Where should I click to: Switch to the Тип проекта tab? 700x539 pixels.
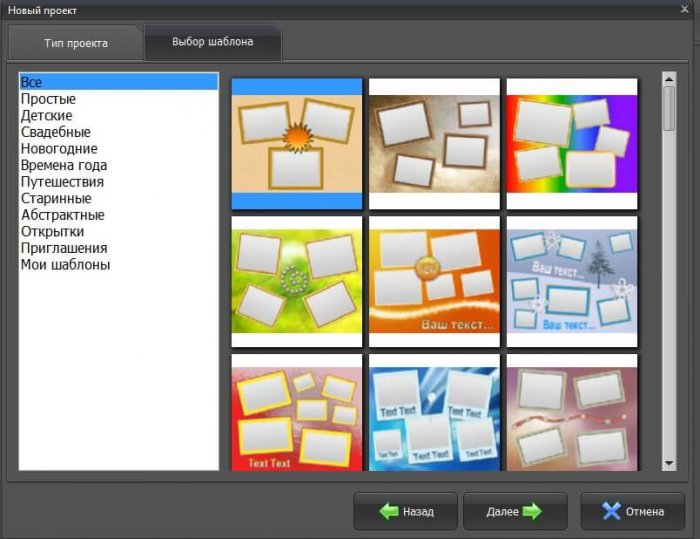[x=76, y=44]
